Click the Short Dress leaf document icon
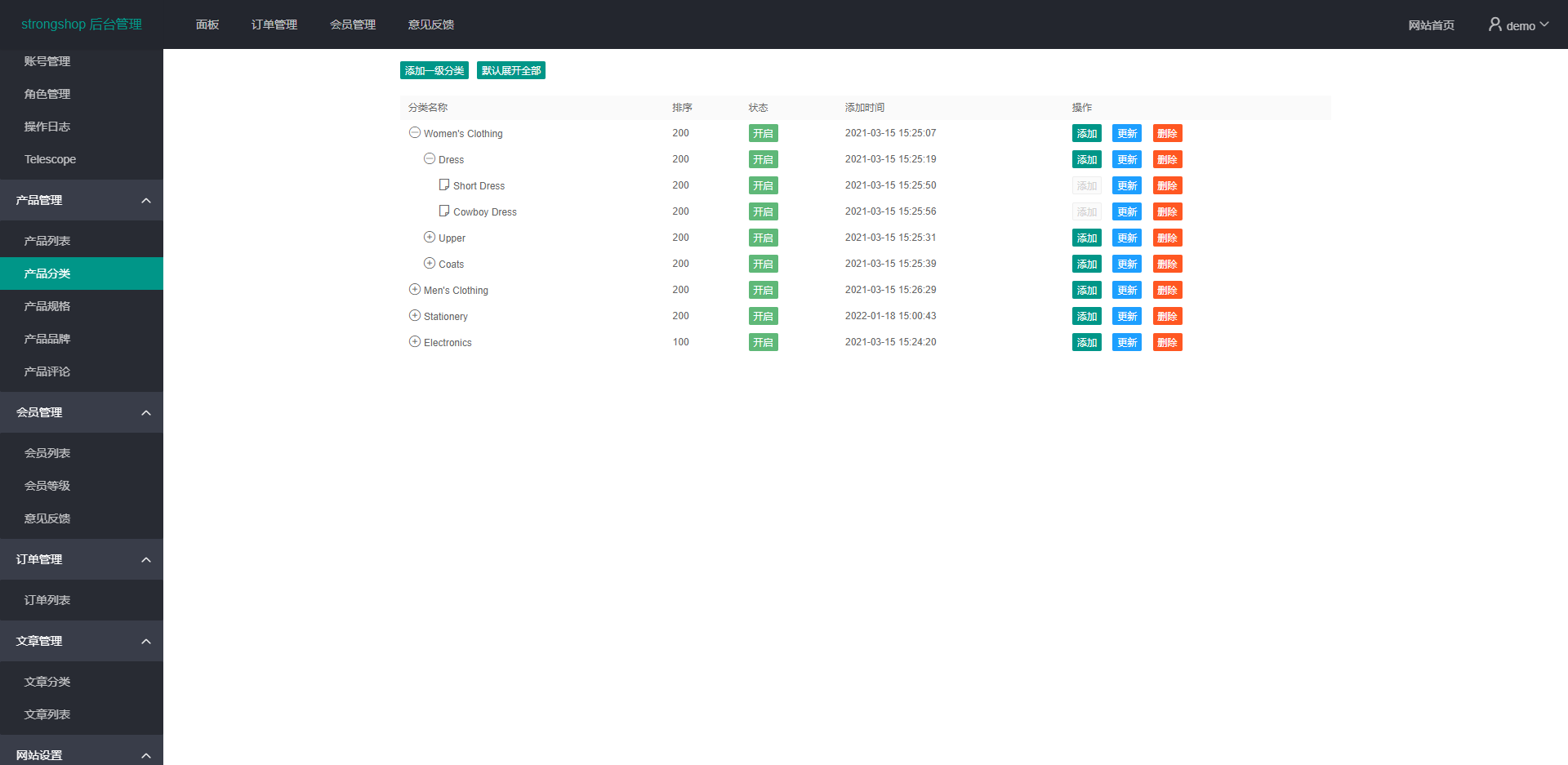Screen dimensions: 1568x765 [x=444, y=185]
